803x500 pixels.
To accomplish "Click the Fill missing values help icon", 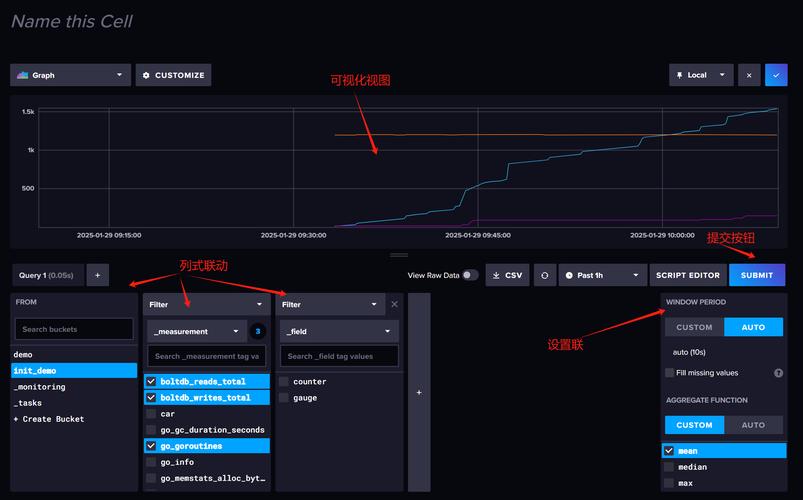I will point(778,373).
